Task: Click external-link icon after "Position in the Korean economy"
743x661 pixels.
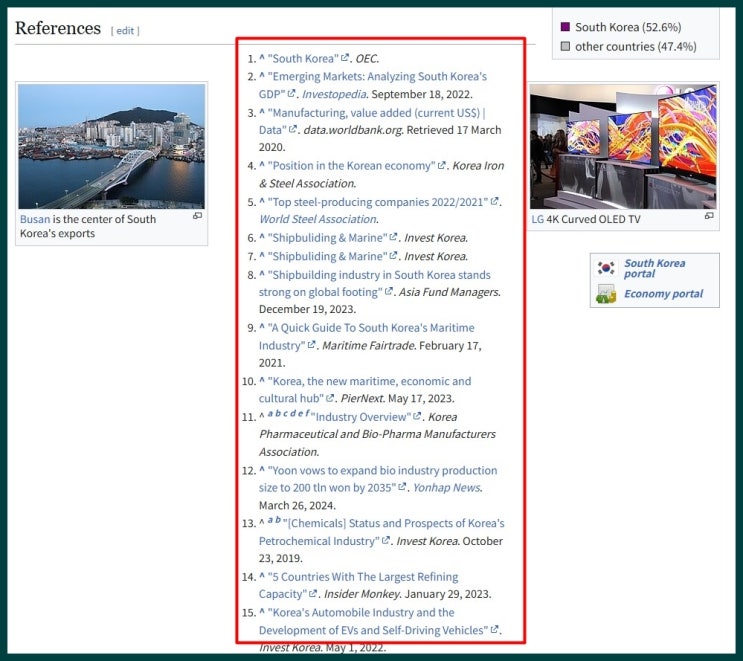Action: coord(441,165)
